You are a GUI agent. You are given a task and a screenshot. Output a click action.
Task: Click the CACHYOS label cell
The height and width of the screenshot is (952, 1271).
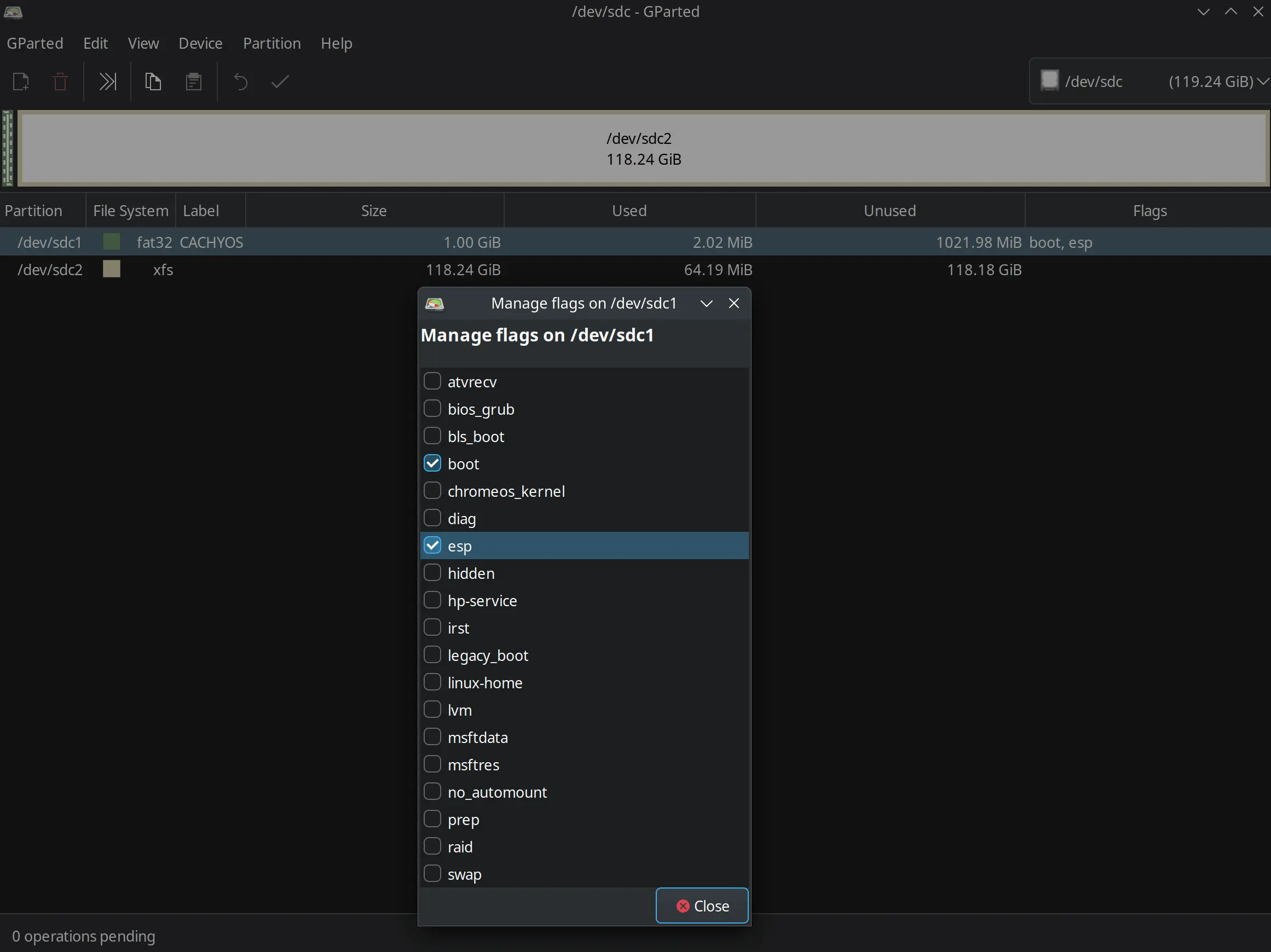pos(211,242)
